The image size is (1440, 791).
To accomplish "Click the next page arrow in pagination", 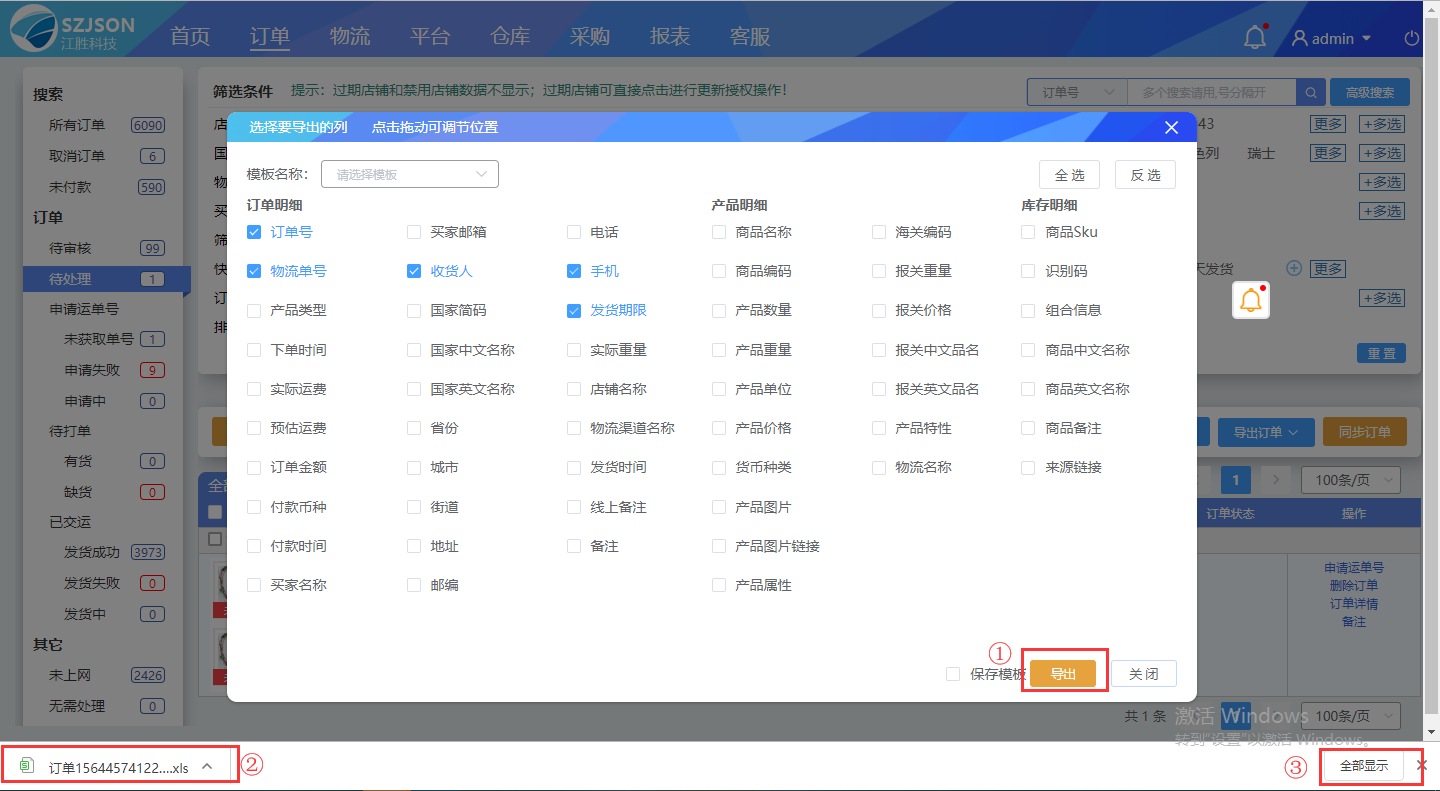I will [1275, 480].
